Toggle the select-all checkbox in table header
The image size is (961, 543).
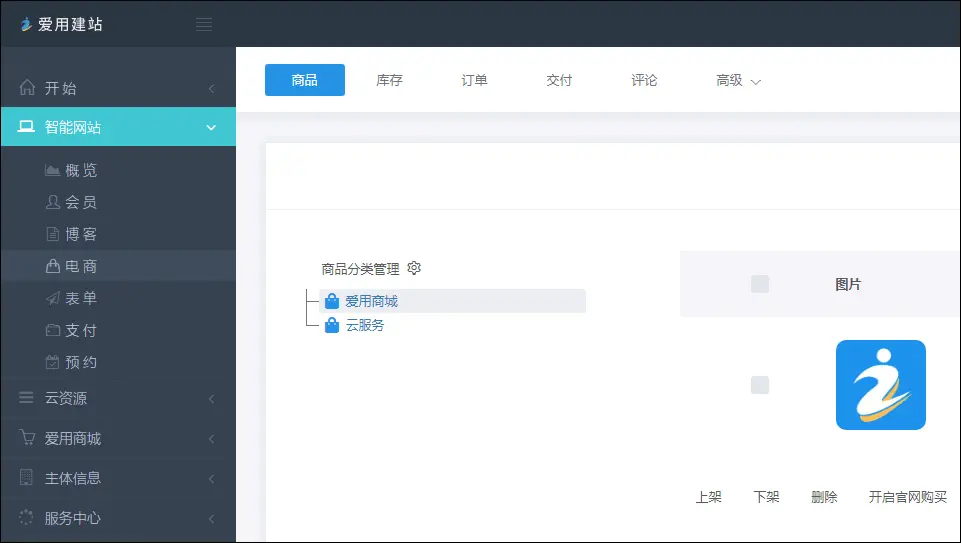[x=760, y=284]
